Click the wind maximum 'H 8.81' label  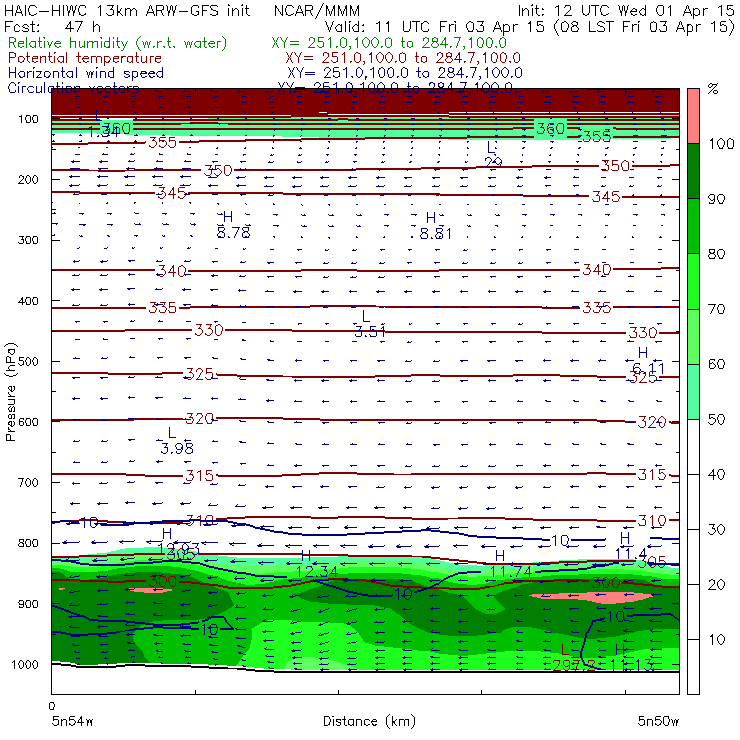[x=435, y=226]
